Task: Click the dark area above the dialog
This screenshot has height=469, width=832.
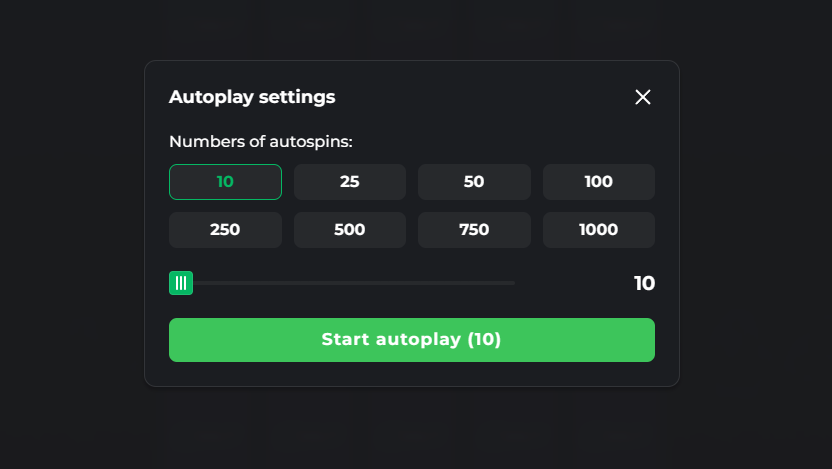Action: 412,28
